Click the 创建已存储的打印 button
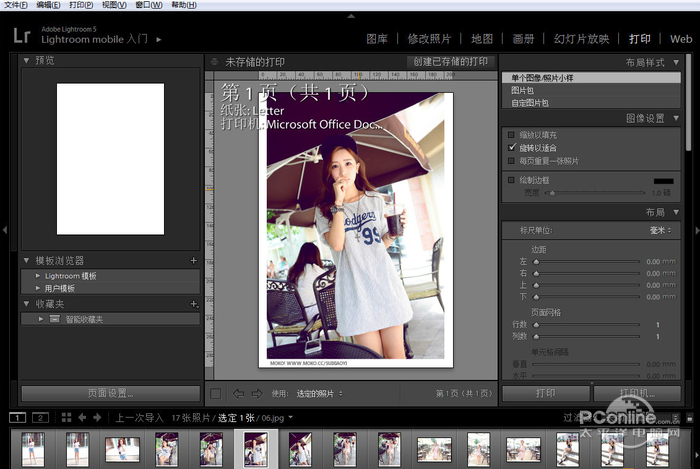The height and width of the screenshot is (469, 700). [450, 62]
